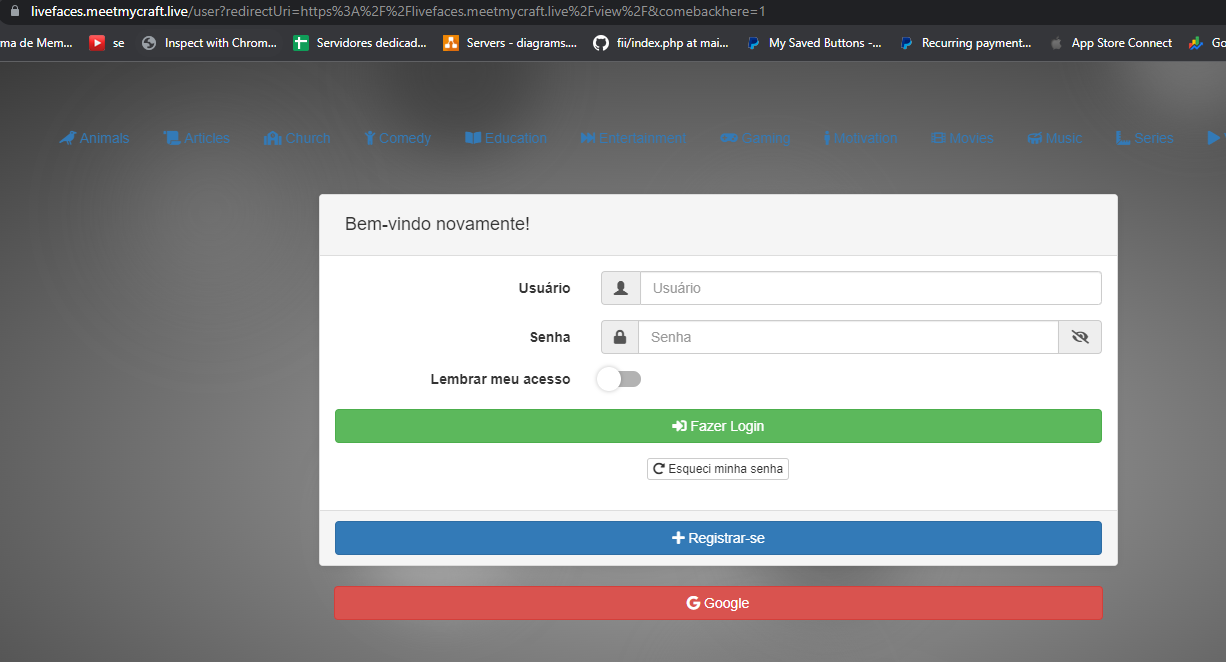This screenshot has height=662, width=1226.
Task: Focus the Senha password field
Action: pos(848,337)
